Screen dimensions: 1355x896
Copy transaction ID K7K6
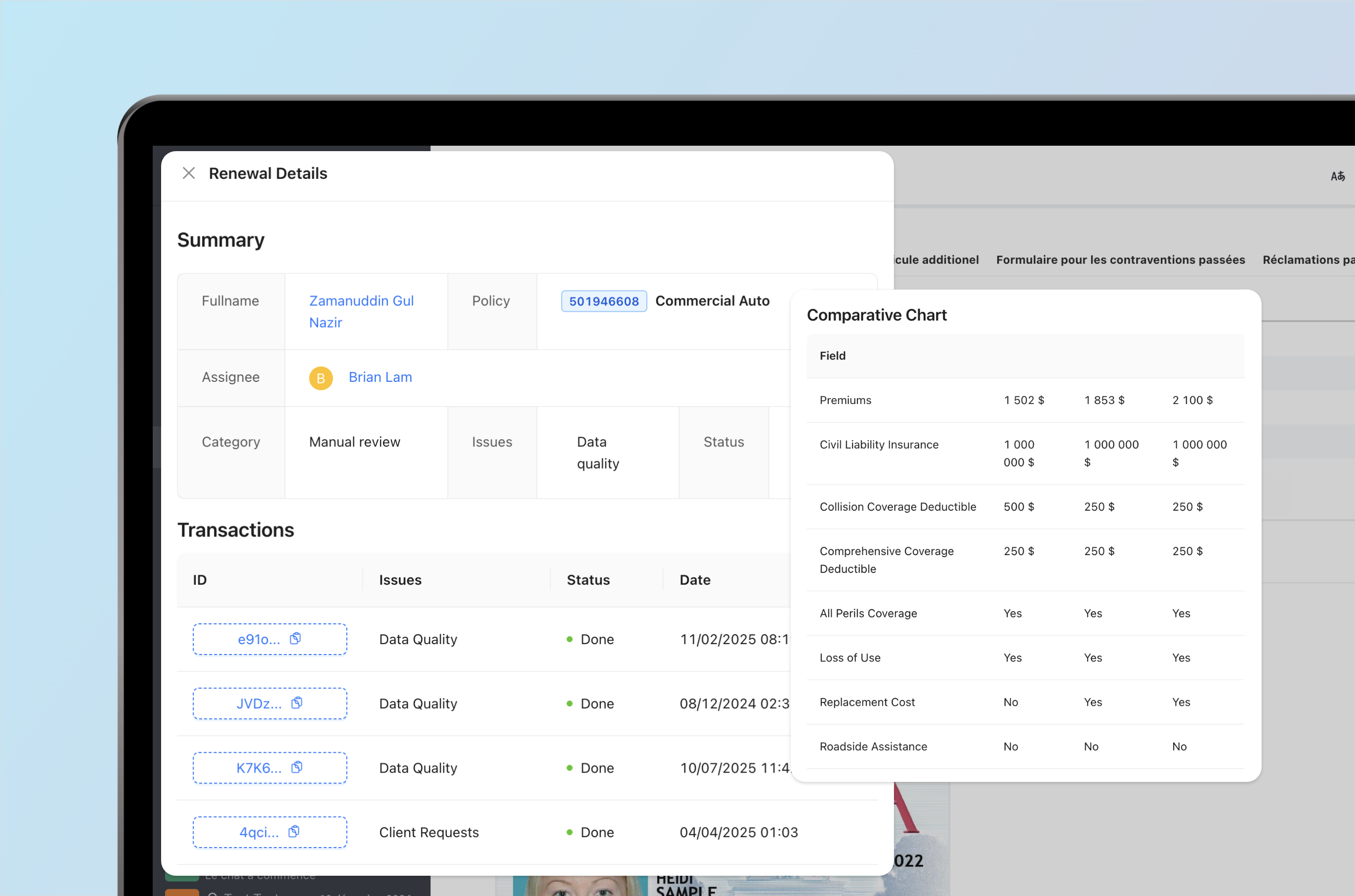(x=296, y=768)
